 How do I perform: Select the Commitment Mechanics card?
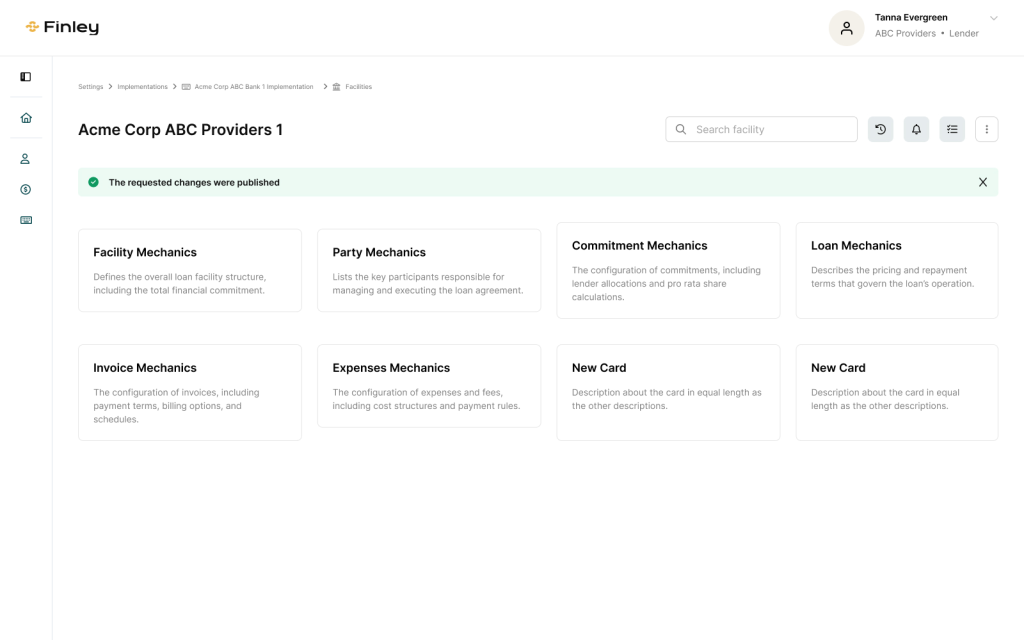coord(667,270)
